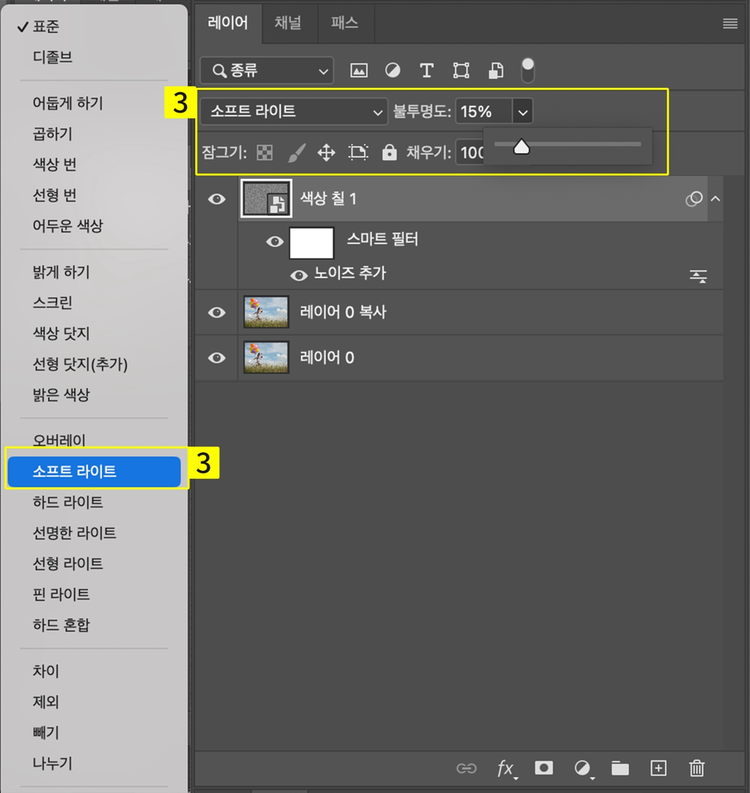Open the 종류 filter type dropdown
Screen dimensions: 750x793
[x=267, y=70]
